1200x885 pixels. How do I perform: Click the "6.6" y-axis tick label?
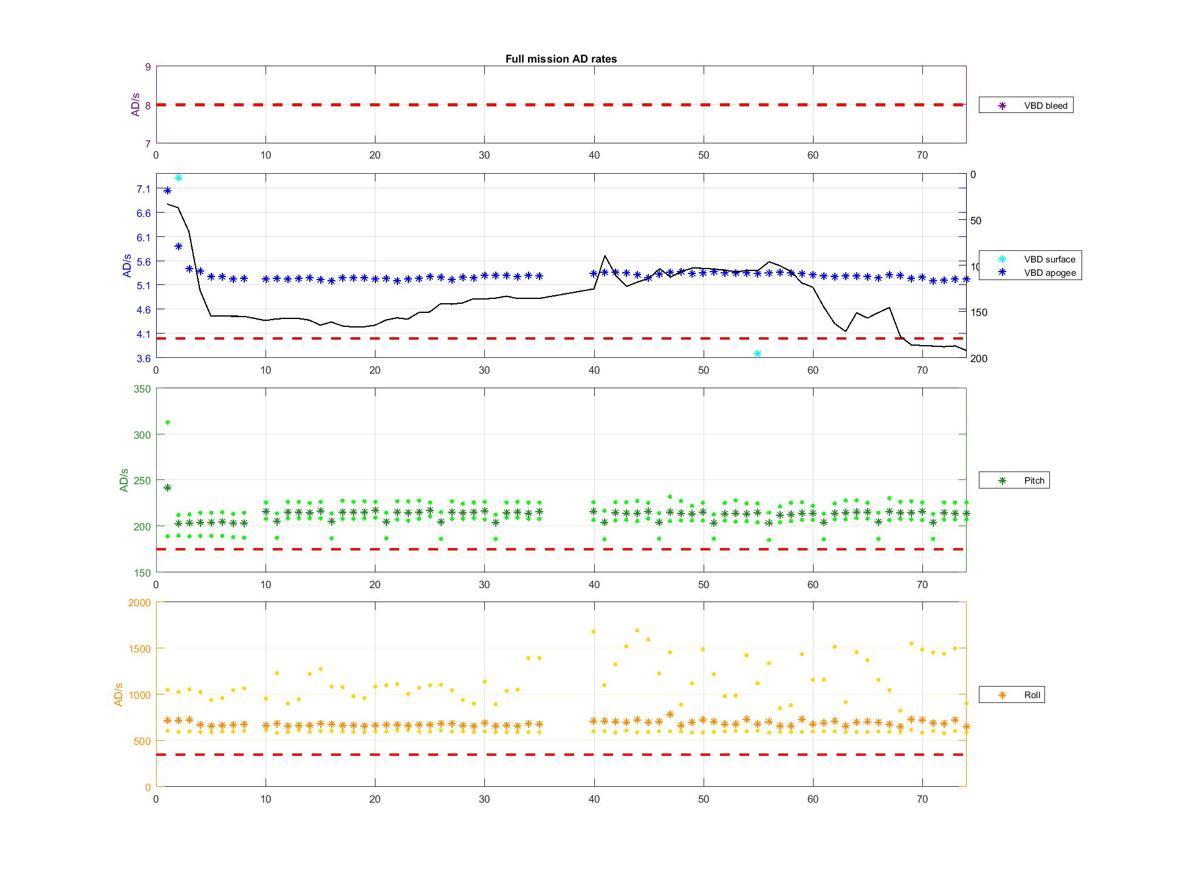144,213
